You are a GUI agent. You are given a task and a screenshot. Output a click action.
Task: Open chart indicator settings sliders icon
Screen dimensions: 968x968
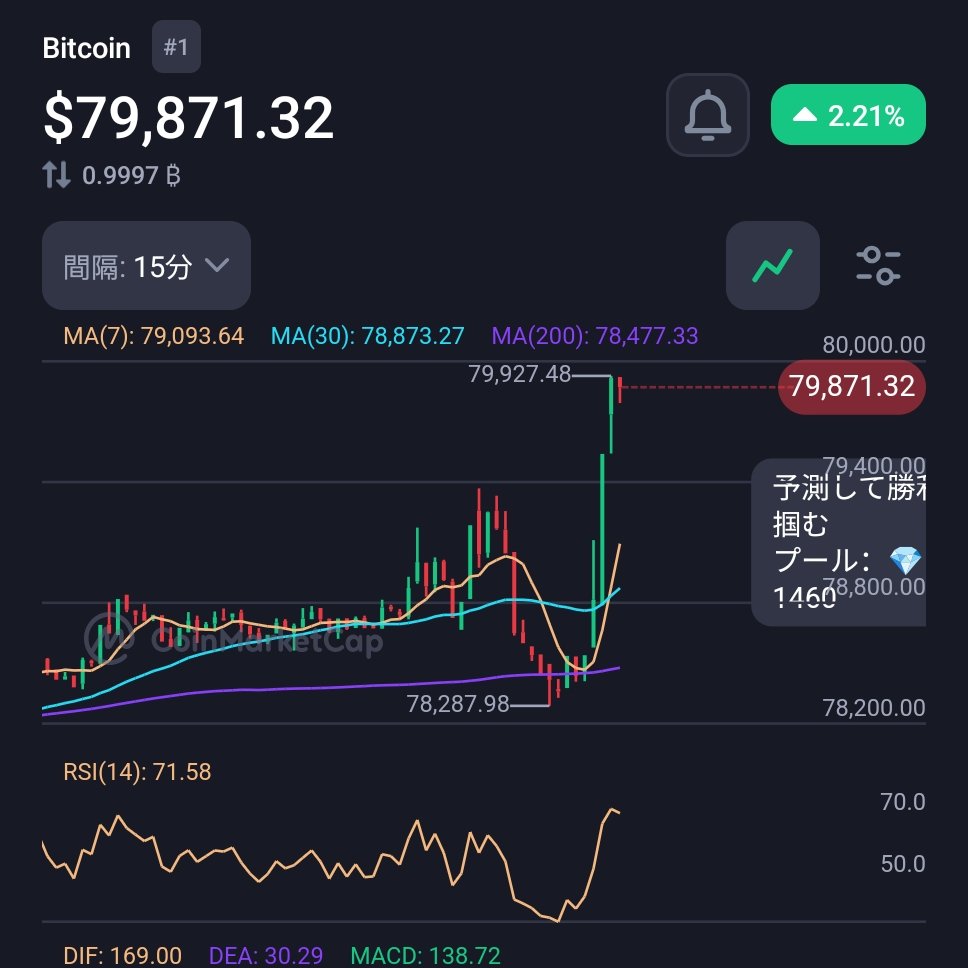[x=878, y=265]
